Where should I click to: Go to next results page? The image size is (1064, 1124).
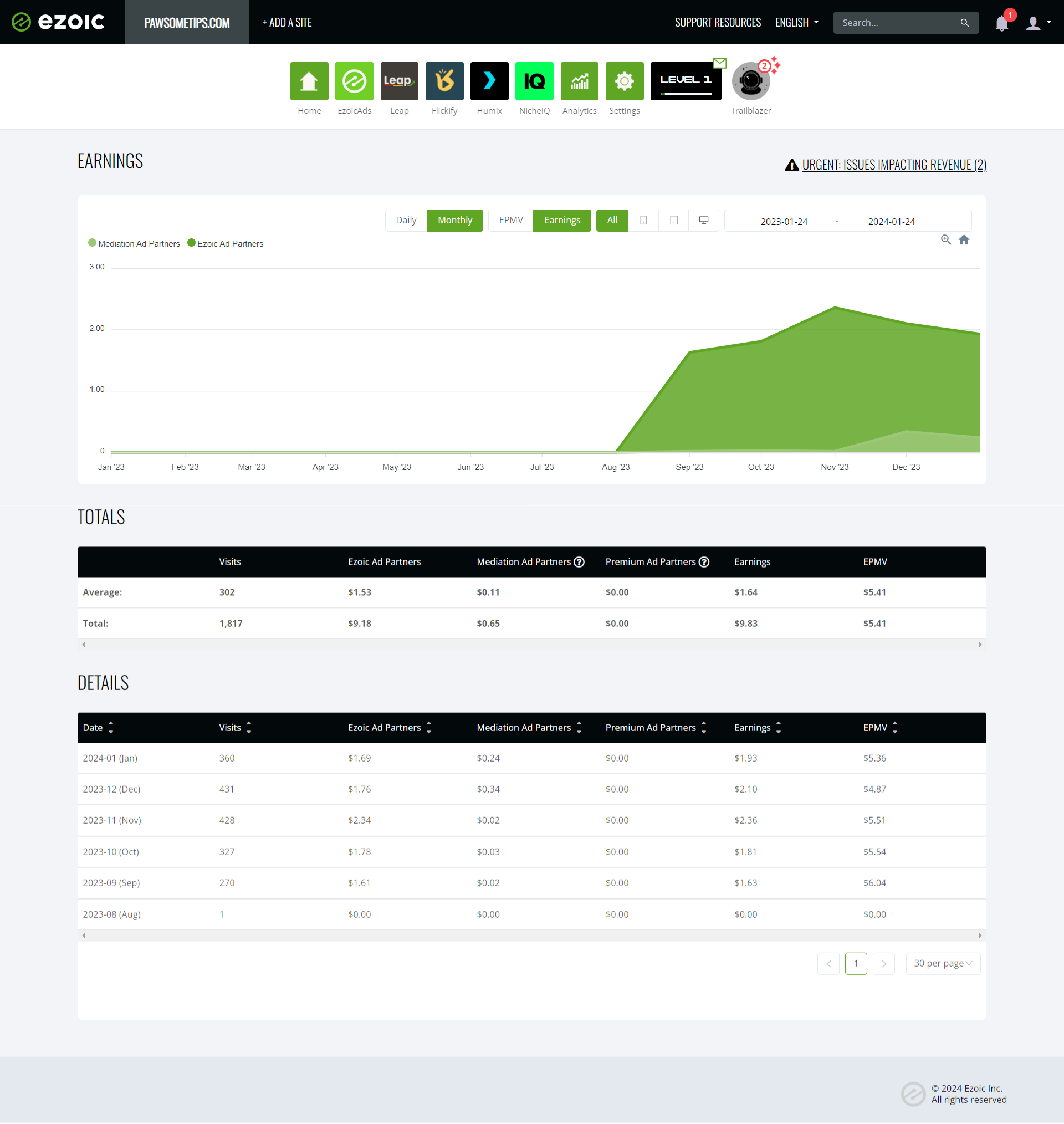pos(884,963)
